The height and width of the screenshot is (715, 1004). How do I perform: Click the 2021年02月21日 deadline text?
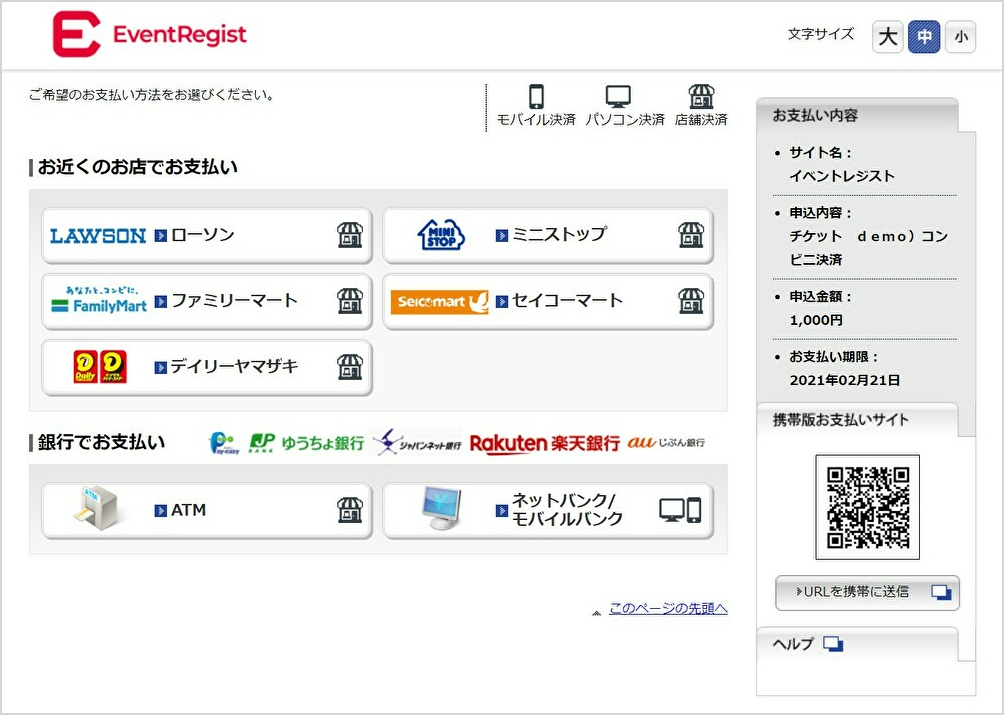(x=845, y=380)
